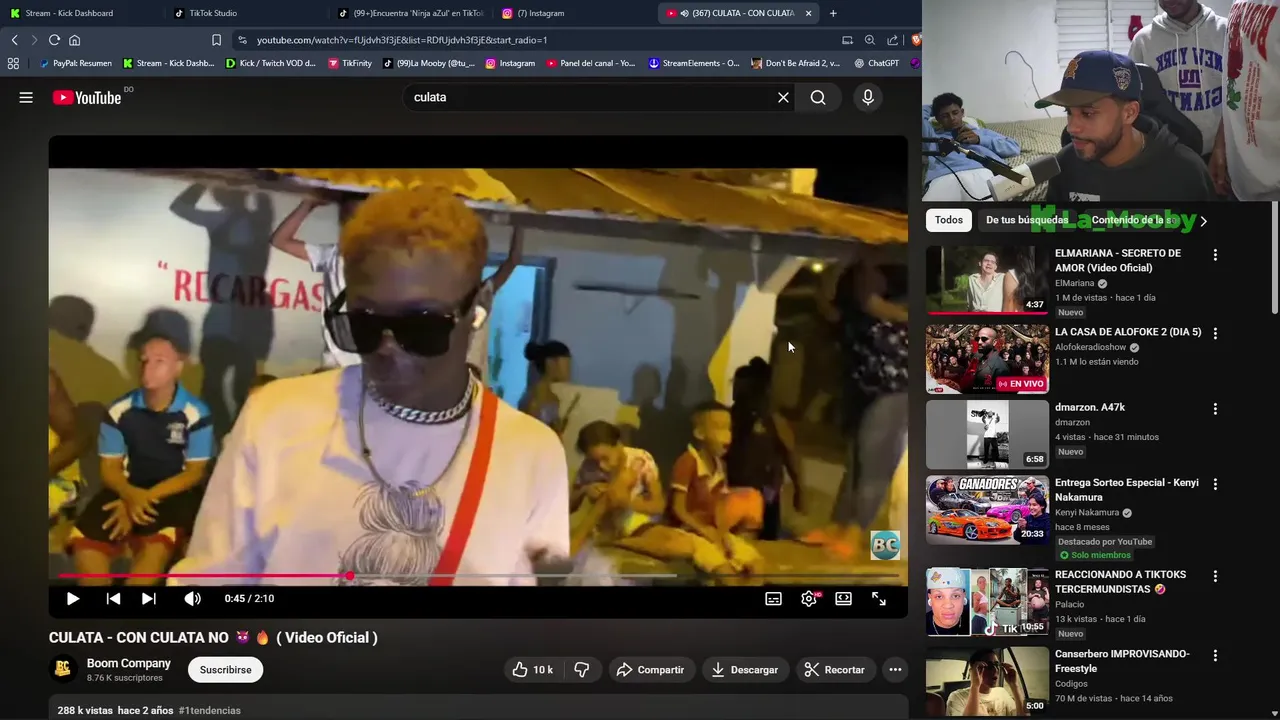
Task: Switch to Stream - Kick Dashboard tab
Action: (x=80, y=13)
